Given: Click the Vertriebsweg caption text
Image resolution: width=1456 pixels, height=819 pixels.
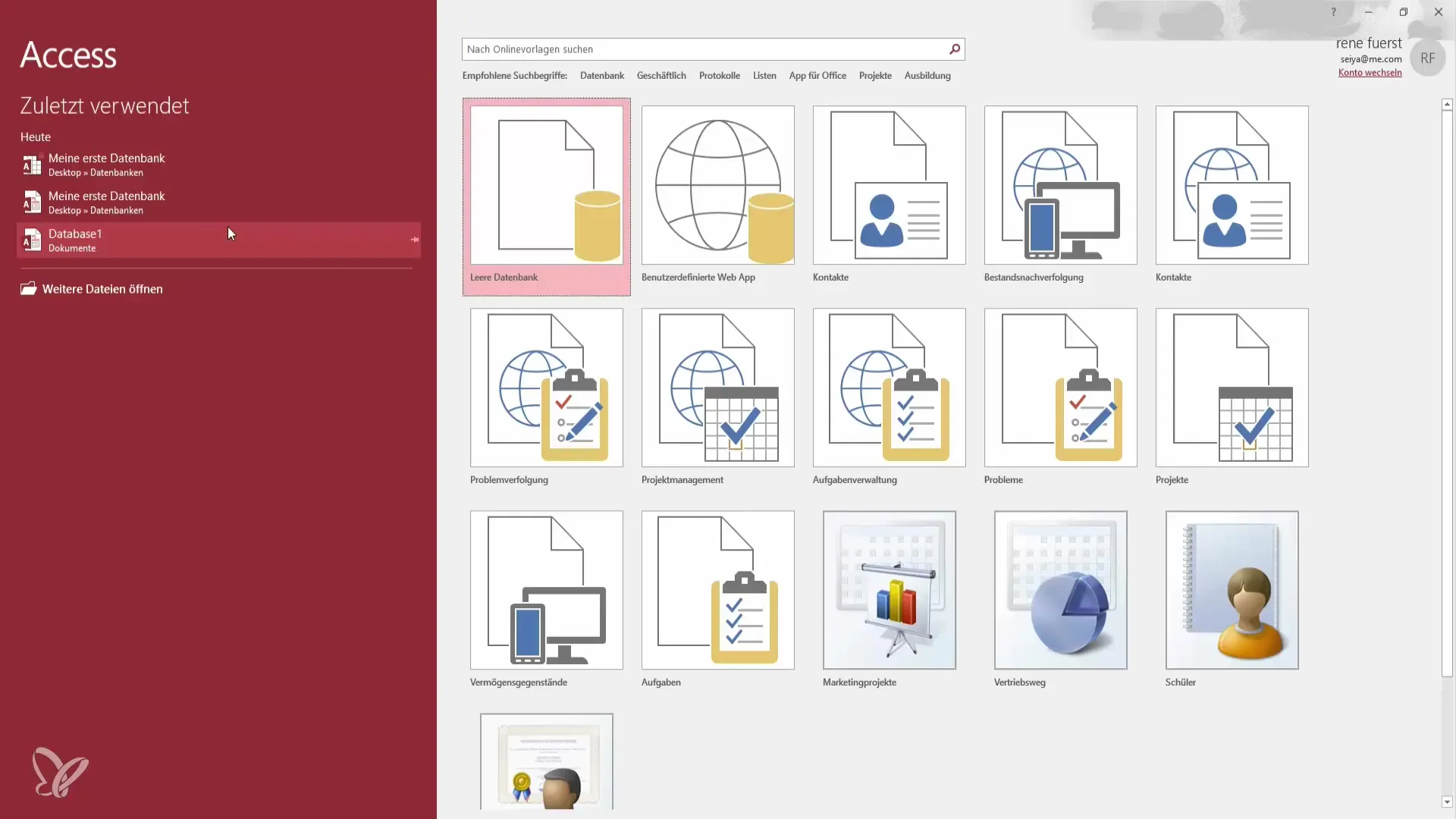Looking at the screenshot, I should [1019, 682].
